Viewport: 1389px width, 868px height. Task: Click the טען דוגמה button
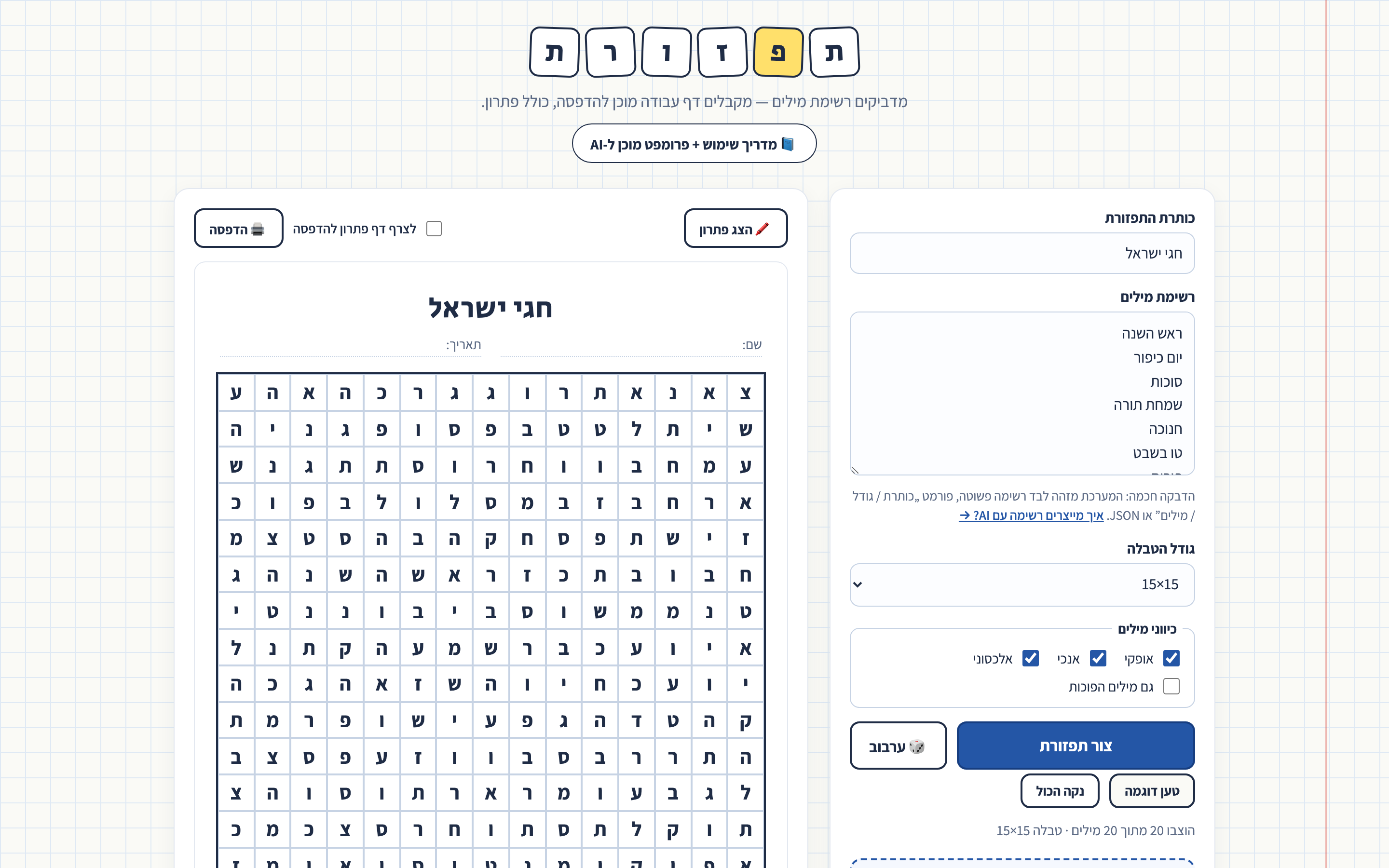(x=1152, y=791)
